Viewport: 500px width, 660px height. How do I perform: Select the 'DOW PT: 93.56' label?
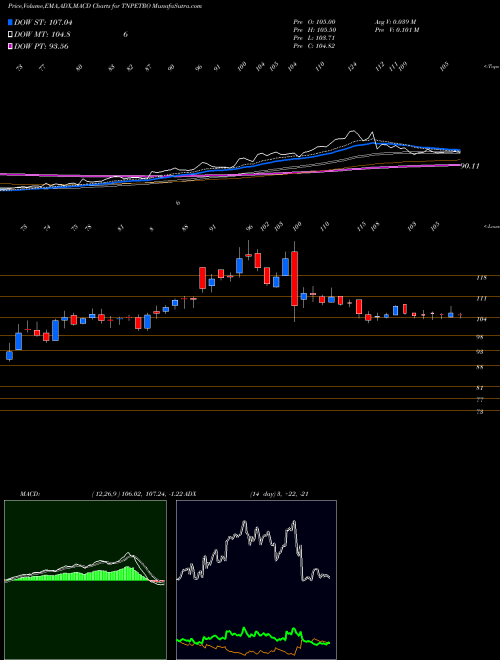click(x=41, y=46)
